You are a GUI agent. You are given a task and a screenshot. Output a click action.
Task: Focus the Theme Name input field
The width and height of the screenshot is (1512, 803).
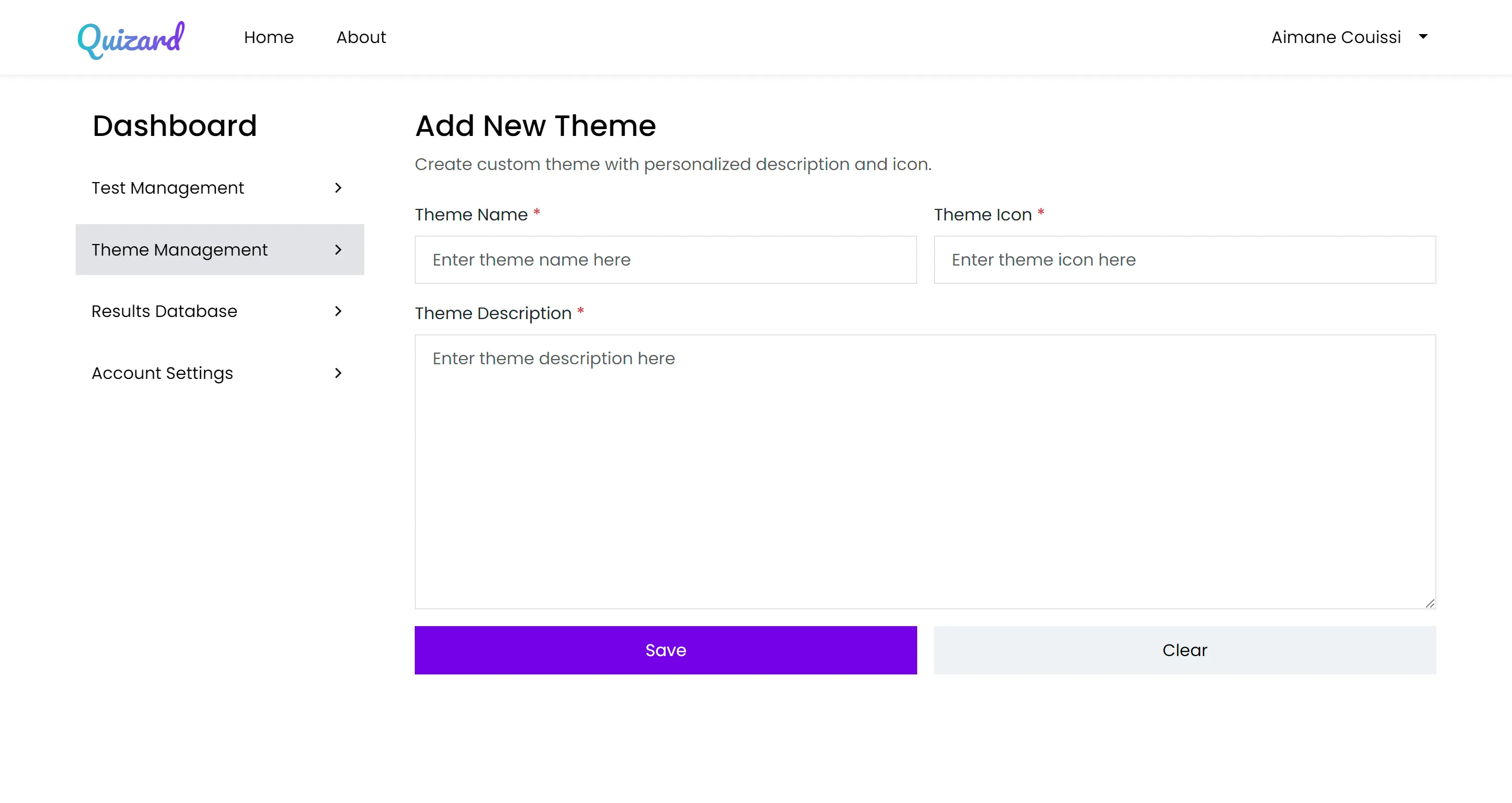[x=666, y=259]
